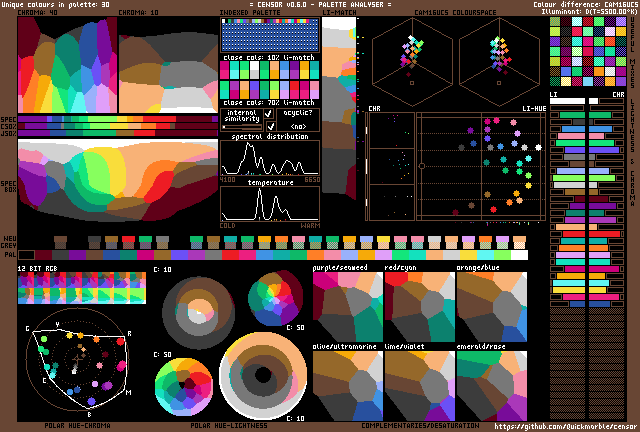The width and height of the screenshot is (640, 432).
Task: Click the black first swatch in PAL row
Action: 25,256
